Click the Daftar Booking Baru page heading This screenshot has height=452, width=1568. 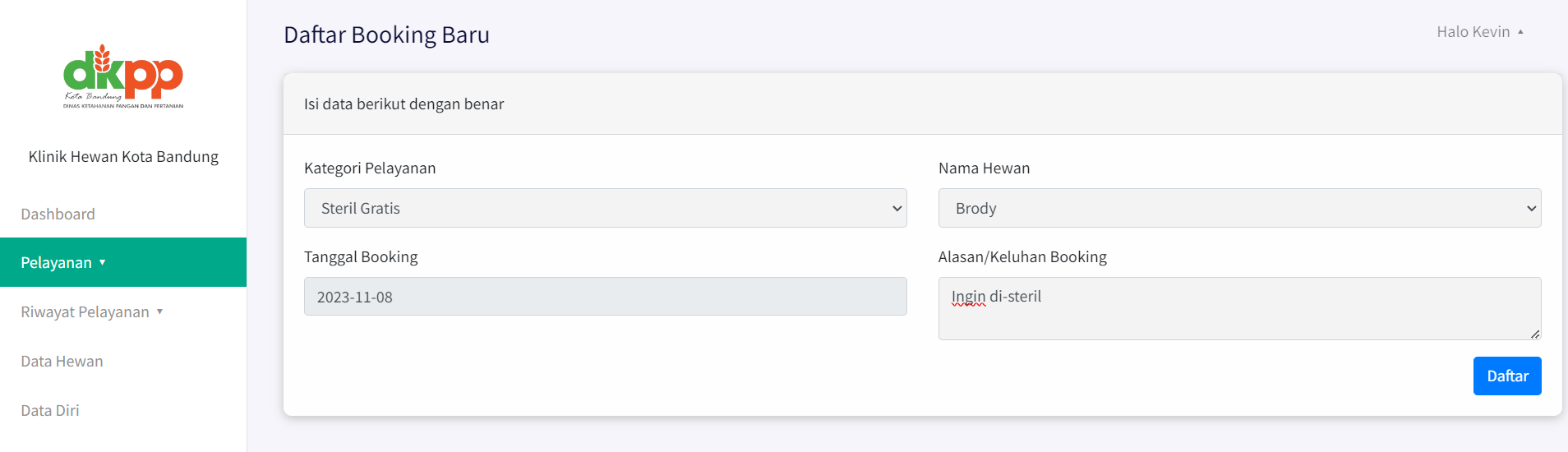coord(386,35)
